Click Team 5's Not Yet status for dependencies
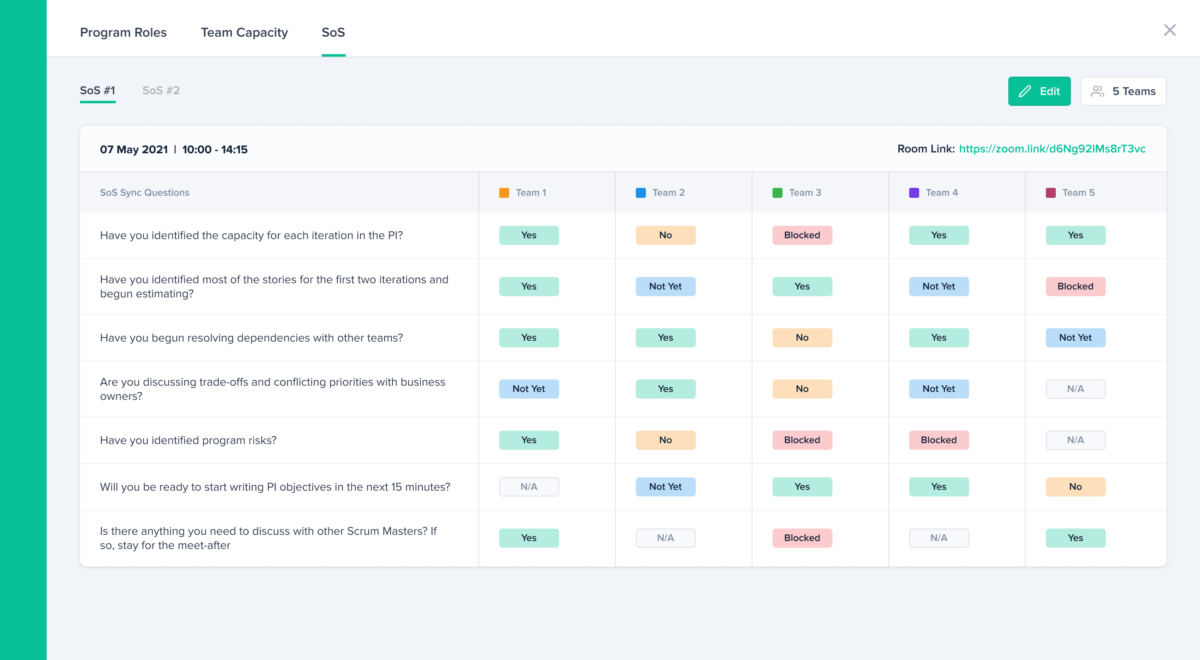 tap(1075, 338)
